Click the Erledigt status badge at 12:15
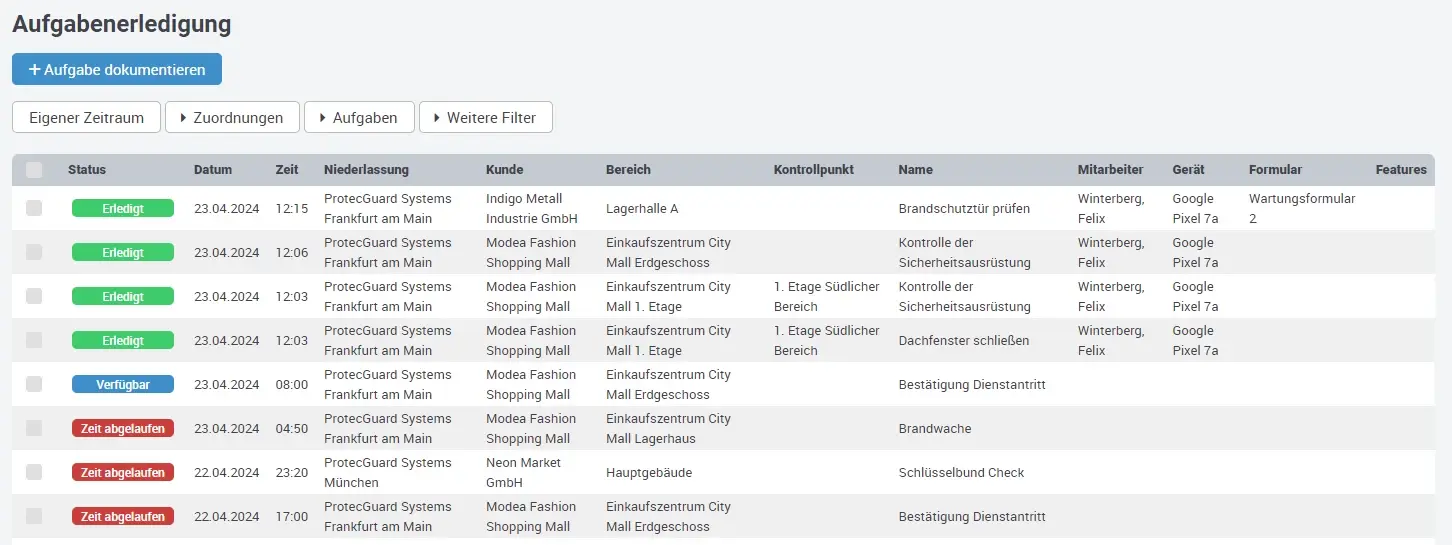The height and width of the screenshot is (545, 1452). pyautogui.click(x=123, y=208)
